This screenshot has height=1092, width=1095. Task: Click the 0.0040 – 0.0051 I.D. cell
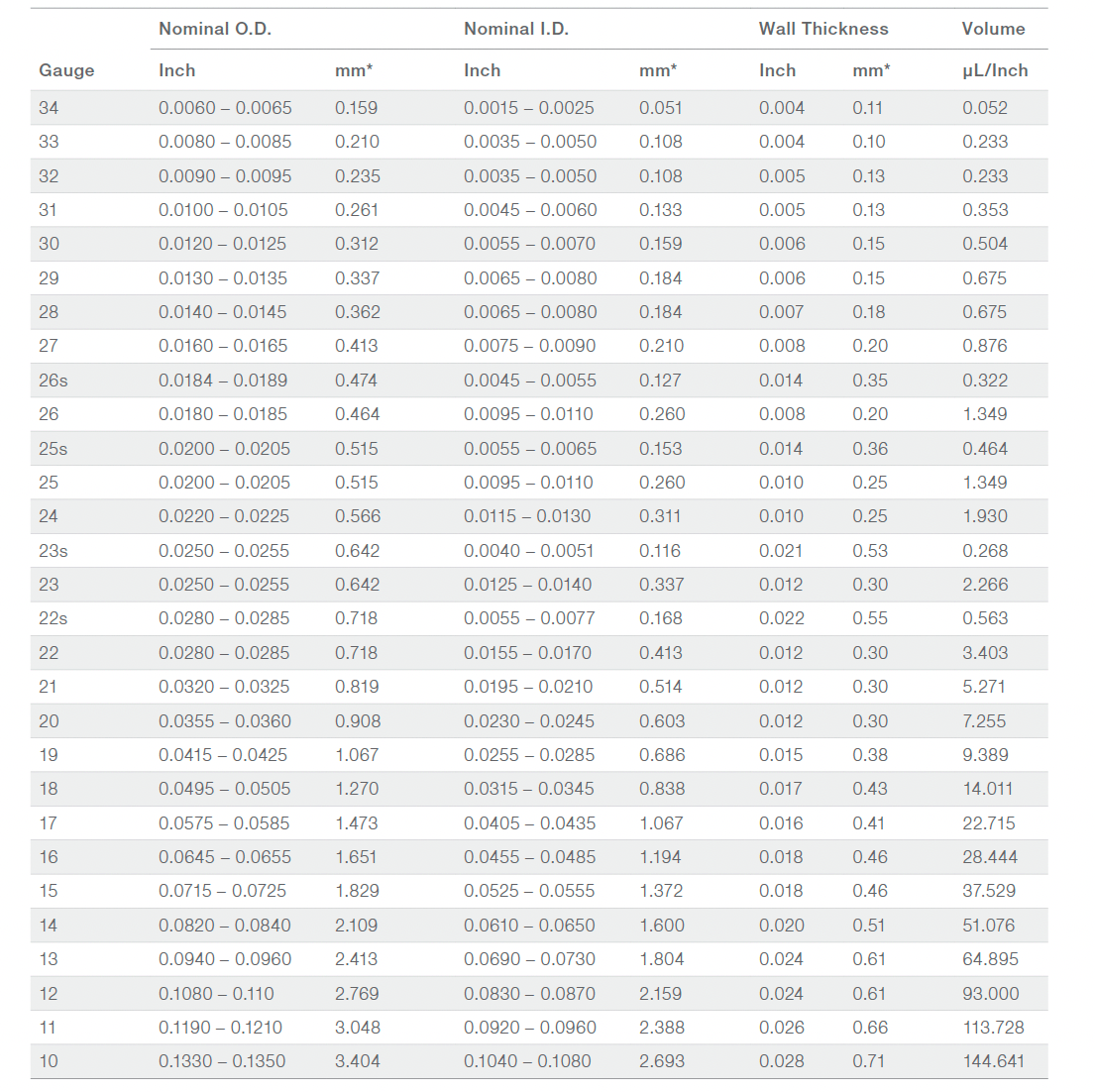[528, 551]
